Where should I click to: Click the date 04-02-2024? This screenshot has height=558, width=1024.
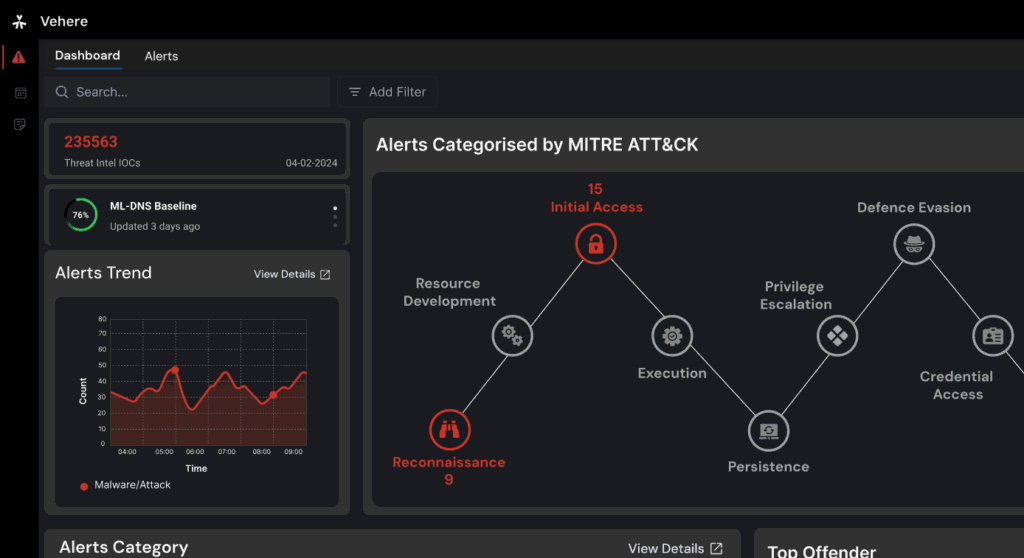[x=312, y=163]
